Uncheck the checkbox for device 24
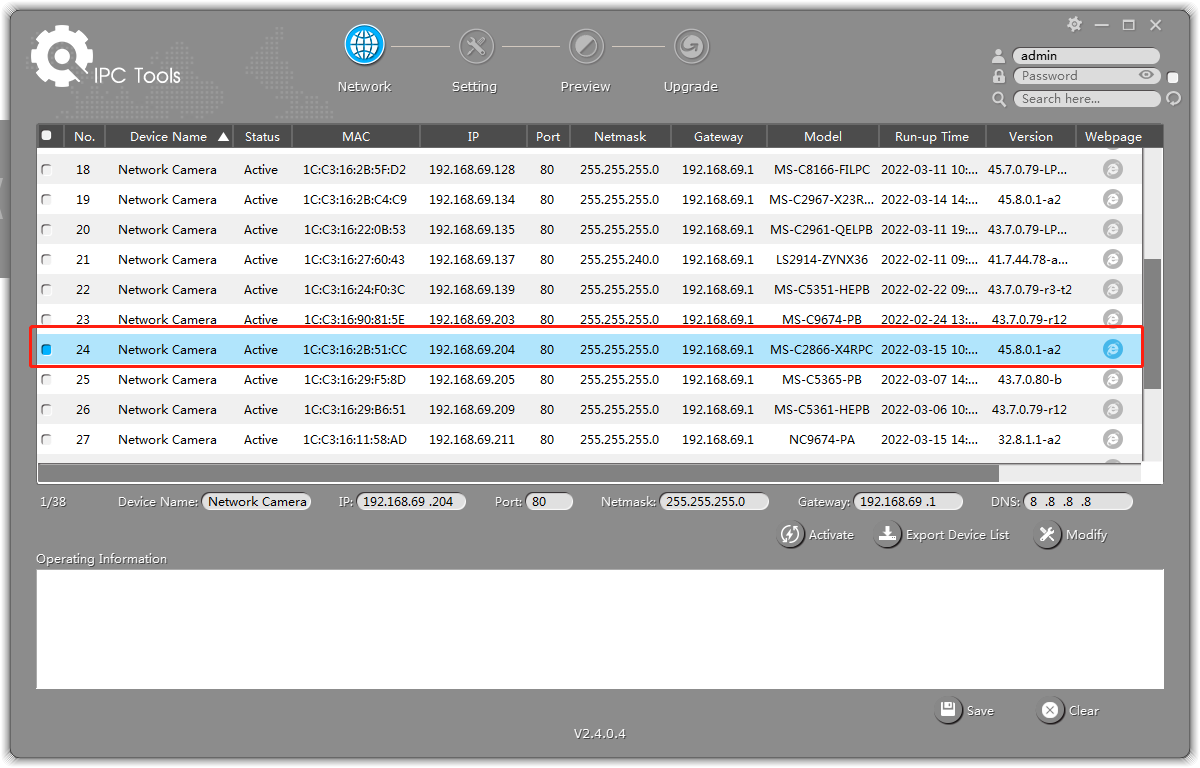The image size is (1200, 768). pyautogui.click(x=46, y=349)
